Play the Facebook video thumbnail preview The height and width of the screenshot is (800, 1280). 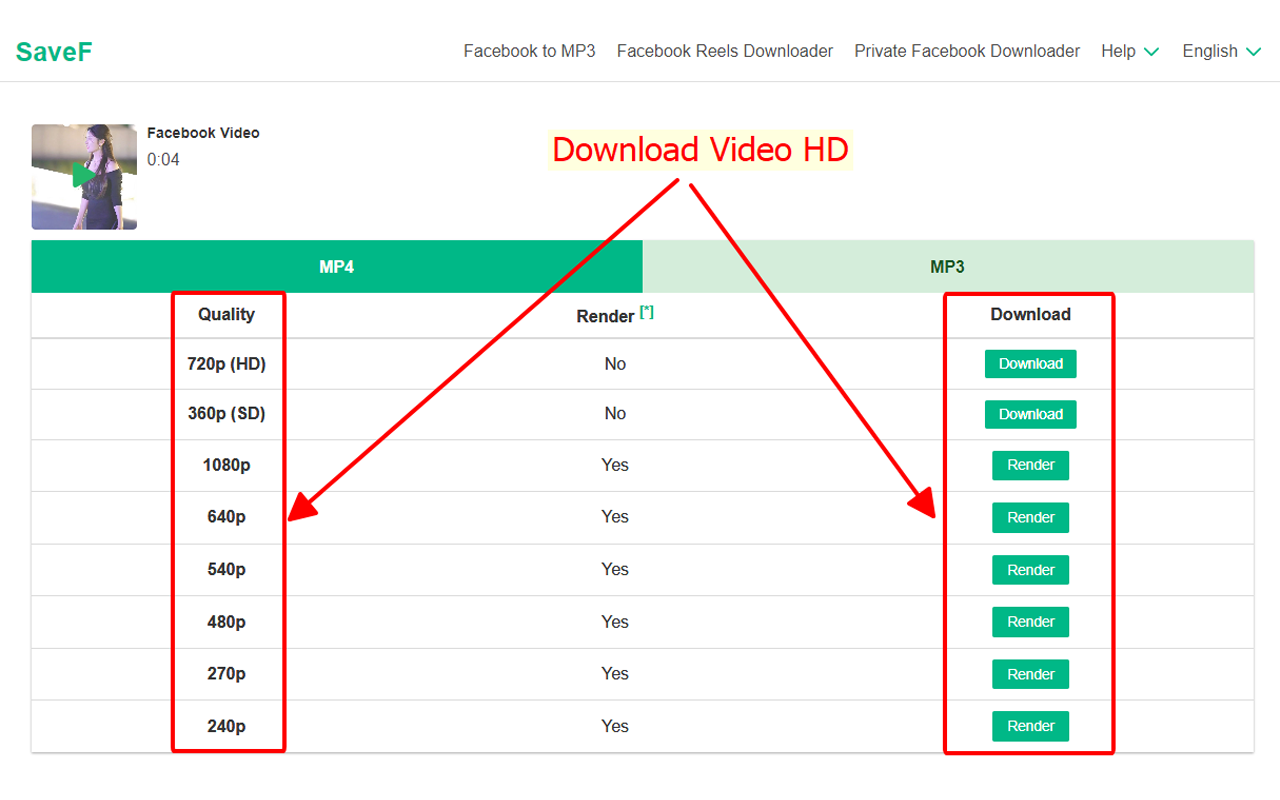(x=84, y=176)
